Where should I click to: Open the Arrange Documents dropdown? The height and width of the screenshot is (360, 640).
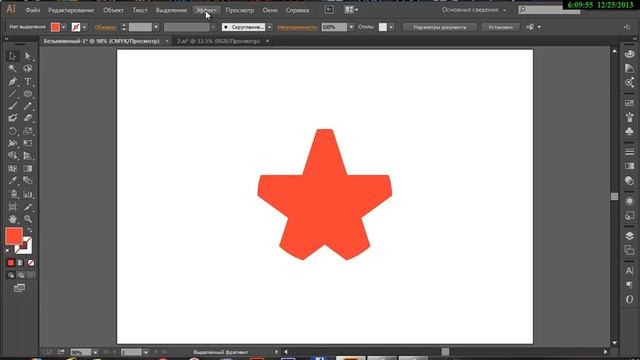tap(351, 10)
